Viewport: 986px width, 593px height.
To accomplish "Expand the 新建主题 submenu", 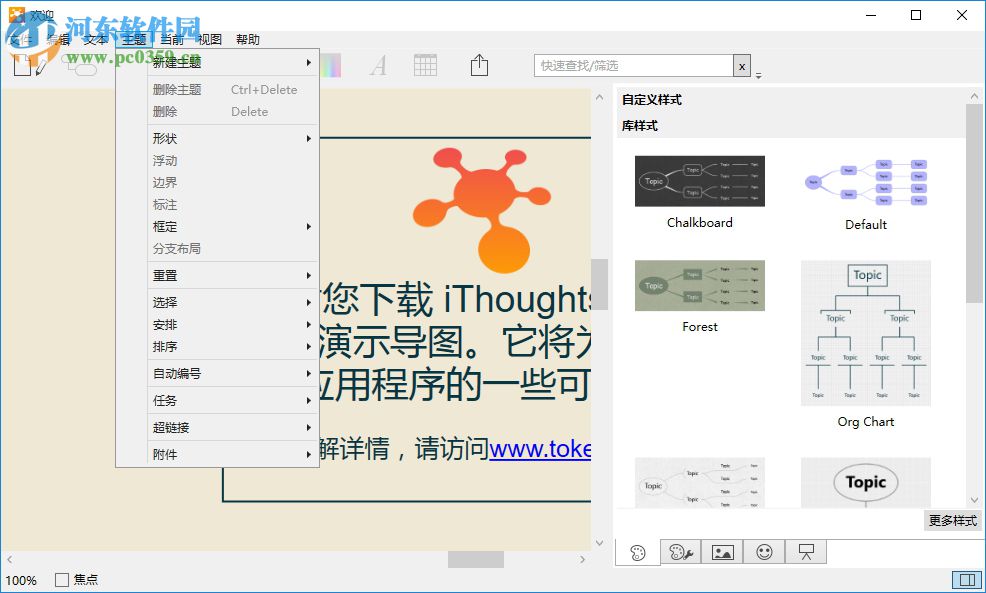I will tap(178, 60).
